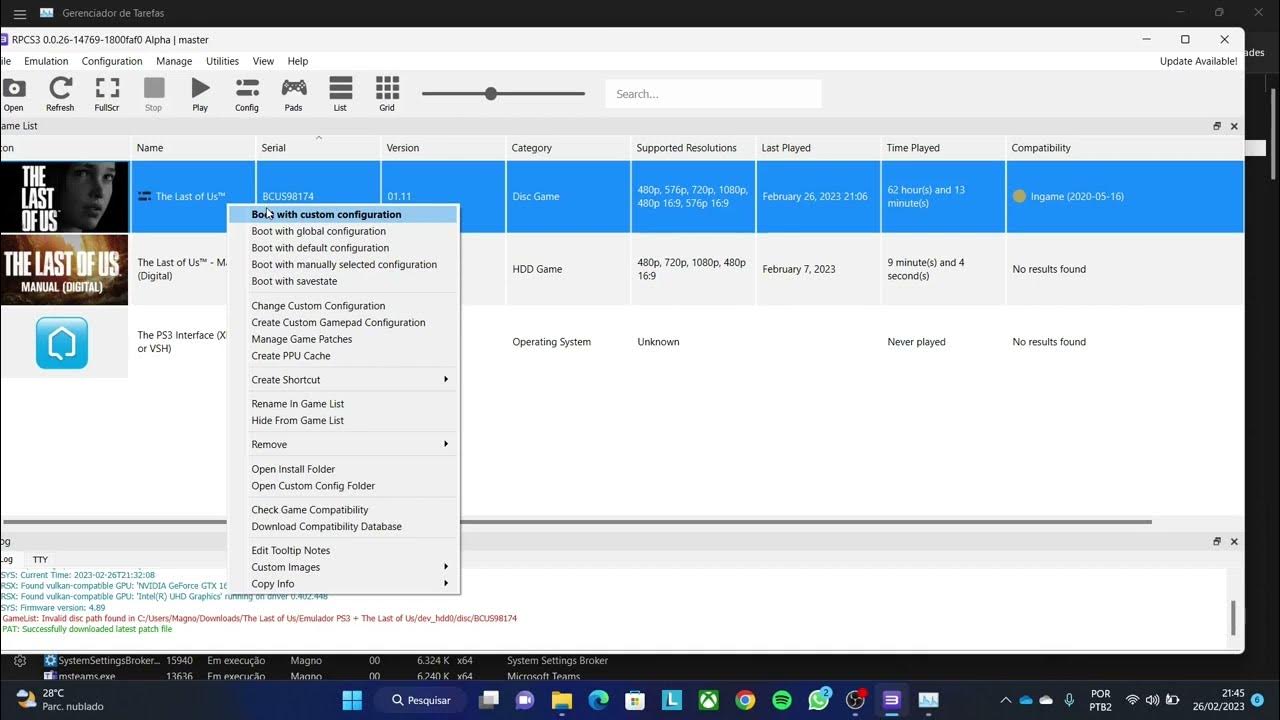Open the Utilities menu
The image size is (1280, 720).
[x=222, y=61]
